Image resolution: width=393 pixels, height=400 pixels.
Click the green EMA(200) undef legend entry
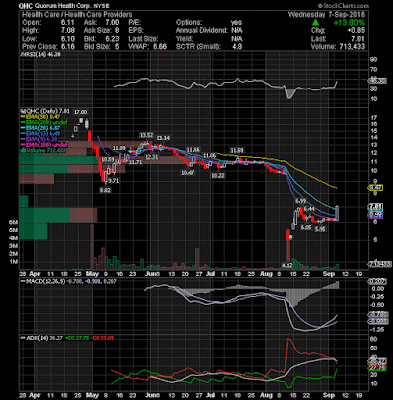(x=43, y=122)
